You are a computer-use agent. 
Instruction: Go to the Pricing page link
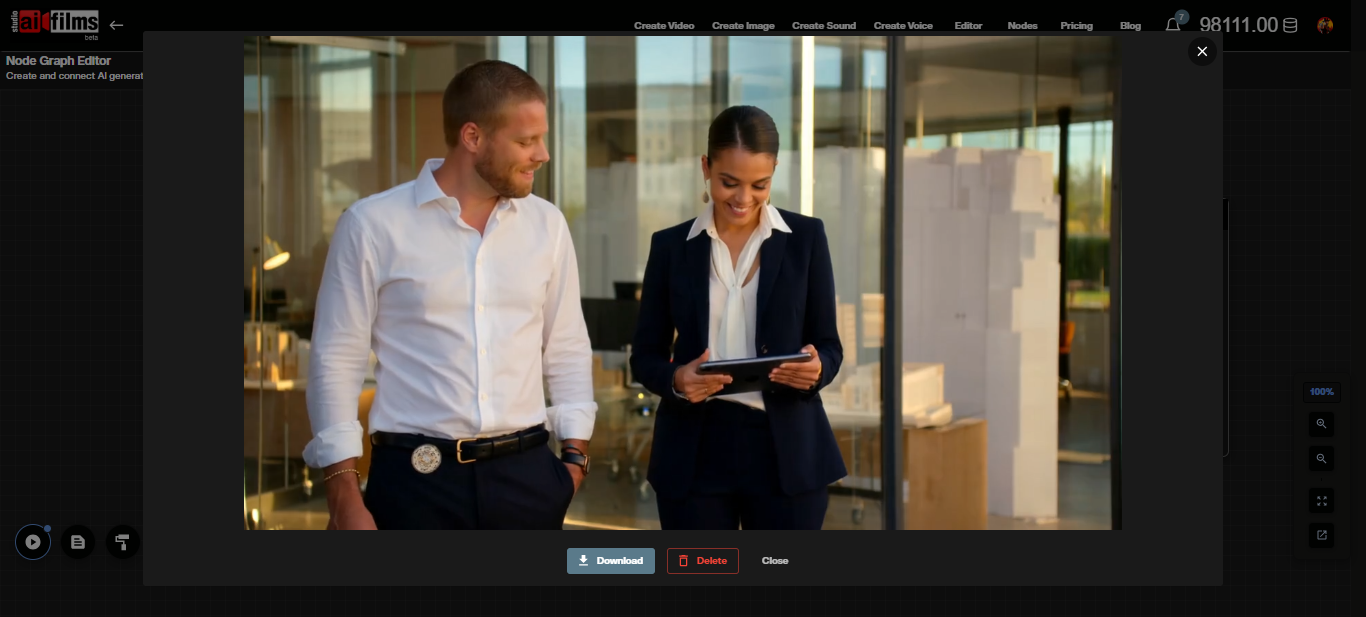pyautogui.click(x=1076, y=26)
